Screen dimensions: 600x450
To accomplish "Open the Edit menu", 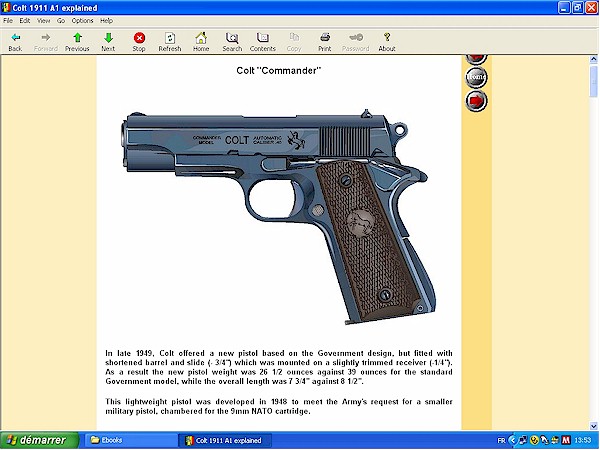I will pyautogui.click(x=25, y=21).
